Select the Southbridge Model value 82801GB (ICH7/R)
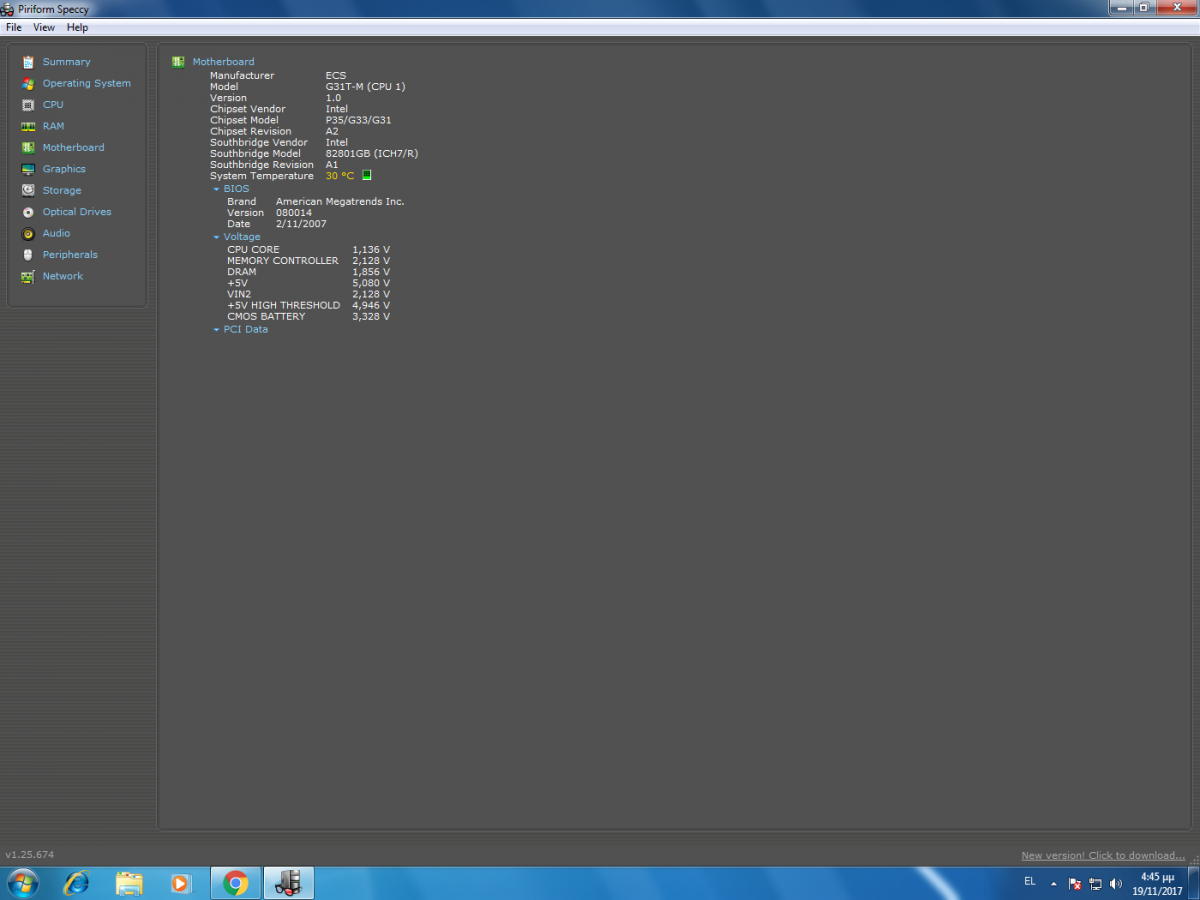The height and width of the screenshot is (900, 1200). [x=372, y=154]
